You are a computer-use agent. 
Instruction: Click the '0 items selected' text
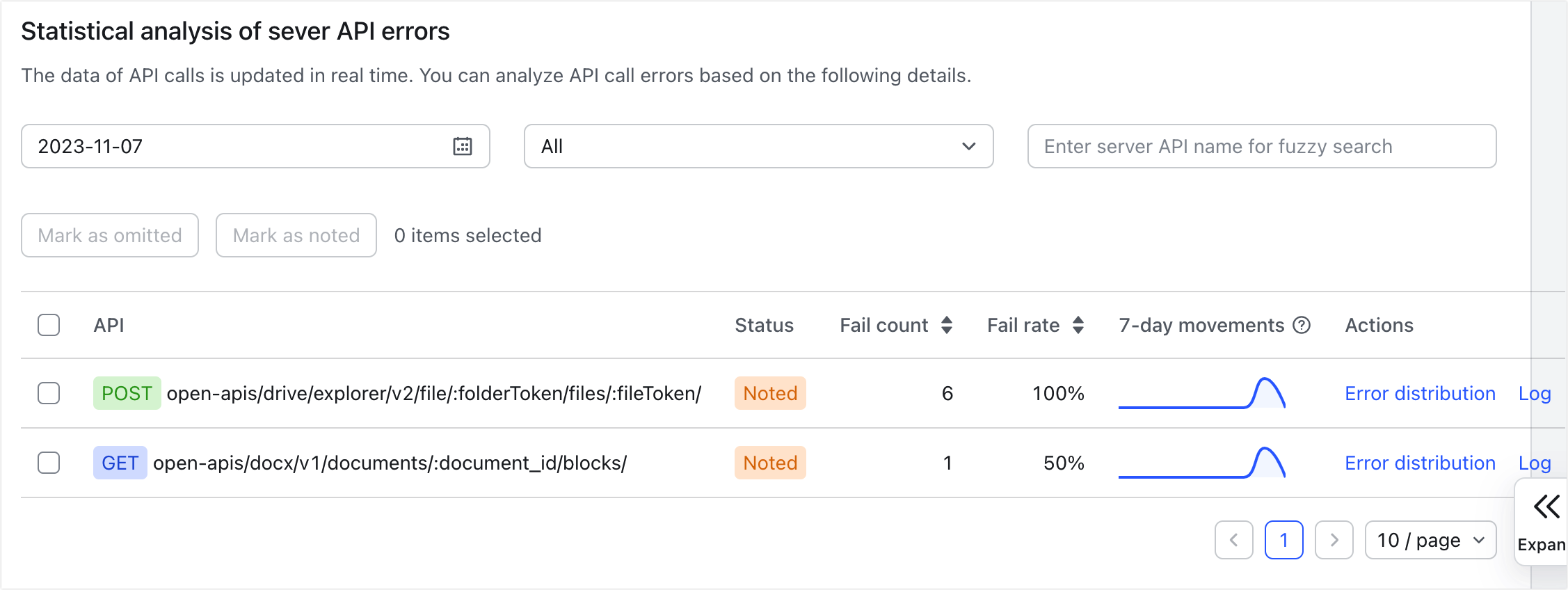point(467,235)
